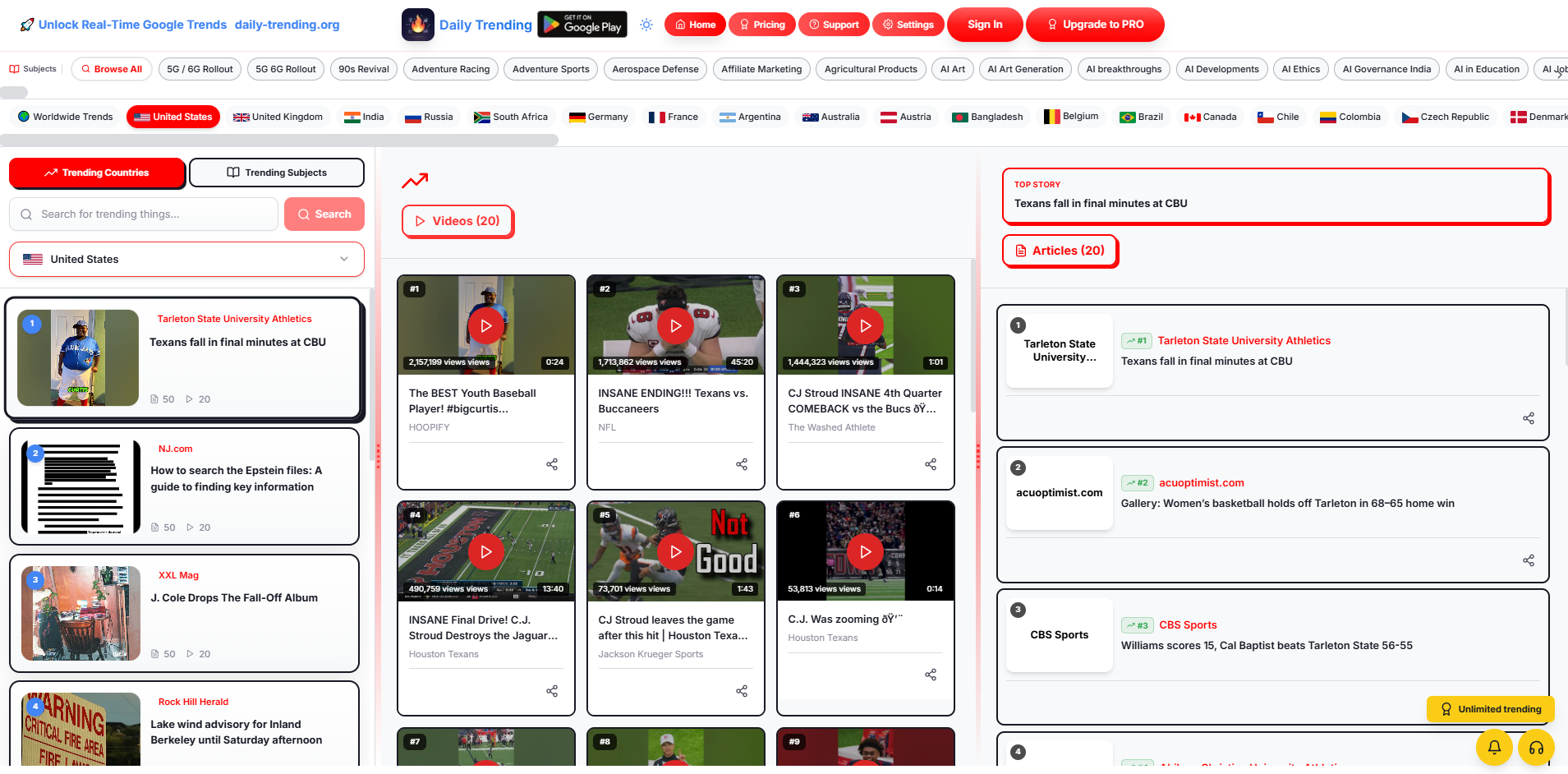The width and height of the screenshot is (1568, 774).
Task: Play video #4 INSANE Final Drive
Action: tap(486, 552)
